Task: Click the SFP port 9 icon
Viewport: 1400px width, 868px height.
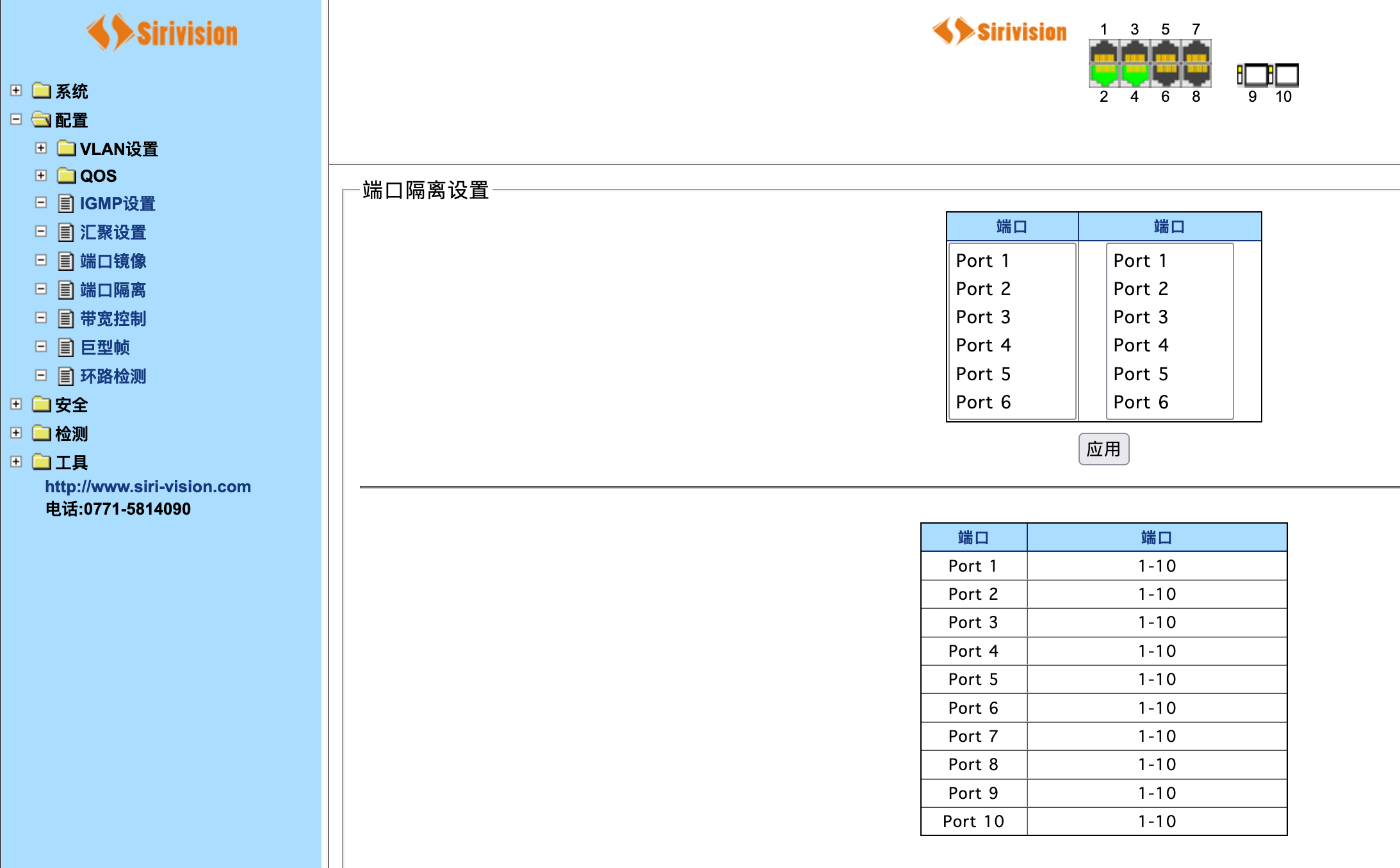Action: click(1253, 75)
